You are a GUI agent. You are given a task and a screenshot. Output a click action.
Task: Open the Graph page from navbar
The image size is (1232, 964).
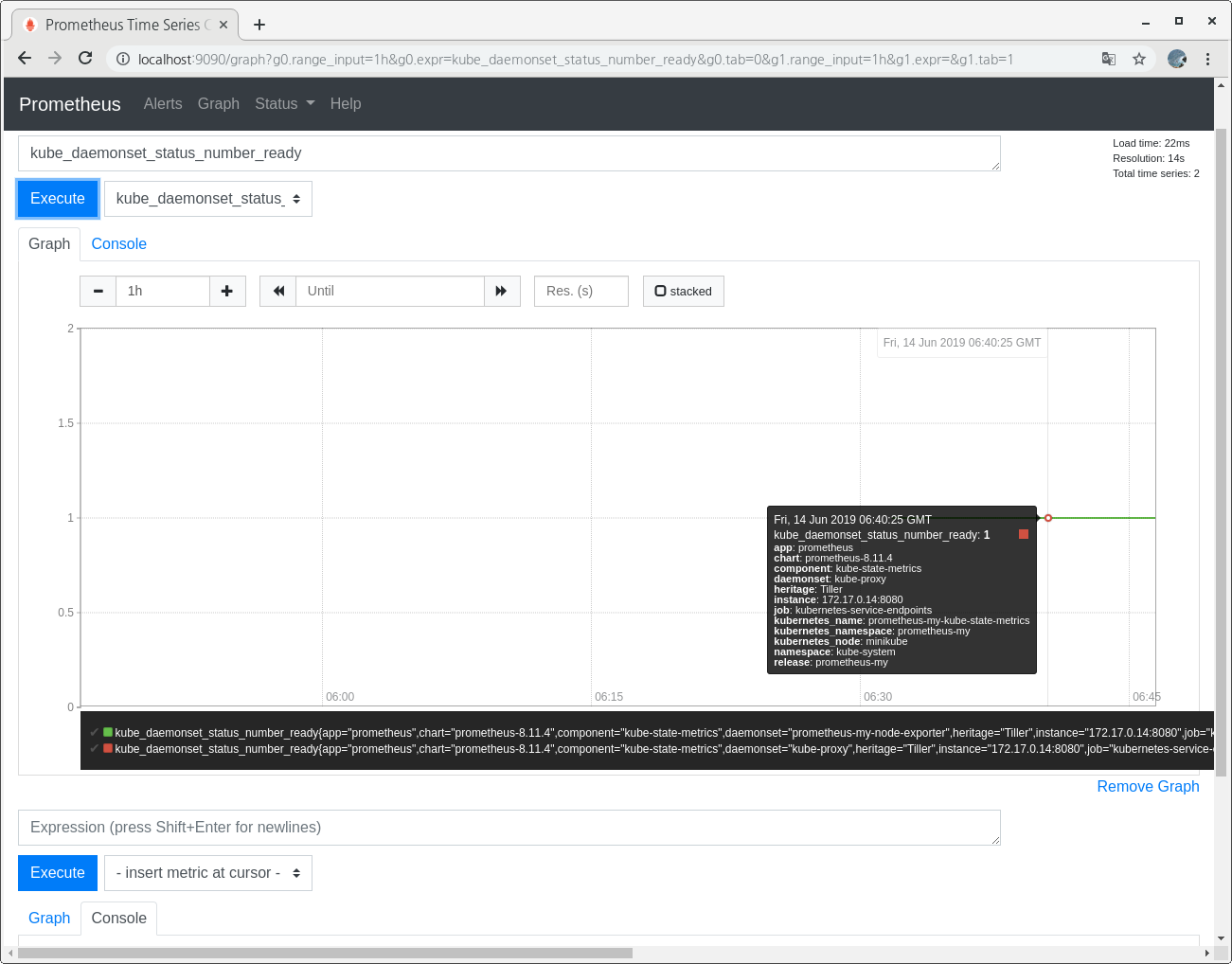point(219,104)
